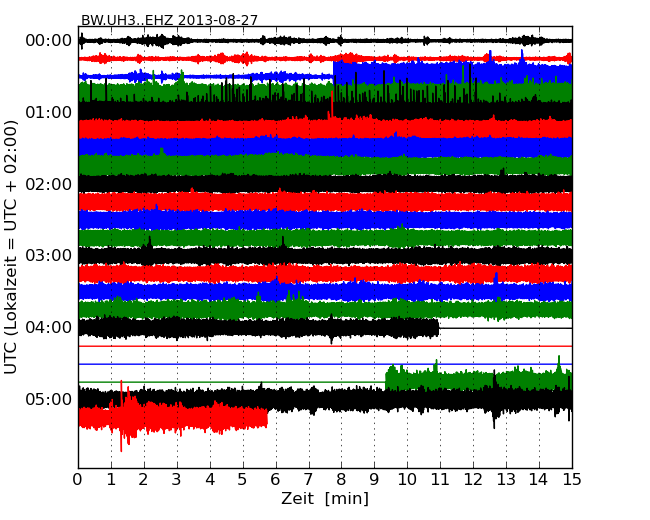Click the x-axis tick label 13
The height and width of the screenshot is (520, 650).
[x=506, y=480]
